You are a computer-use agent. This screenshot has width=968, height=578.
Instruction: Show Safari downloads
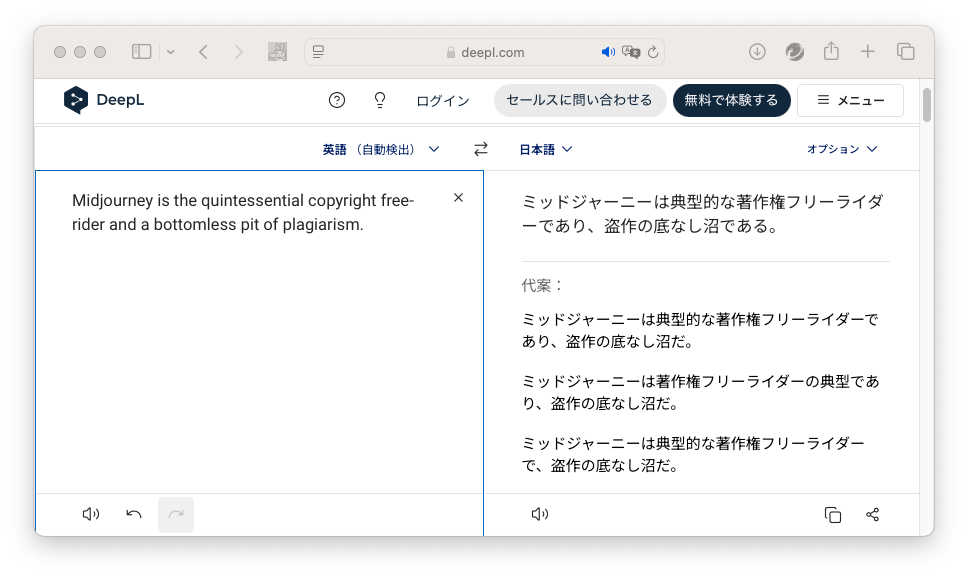(x=757, y=52)
